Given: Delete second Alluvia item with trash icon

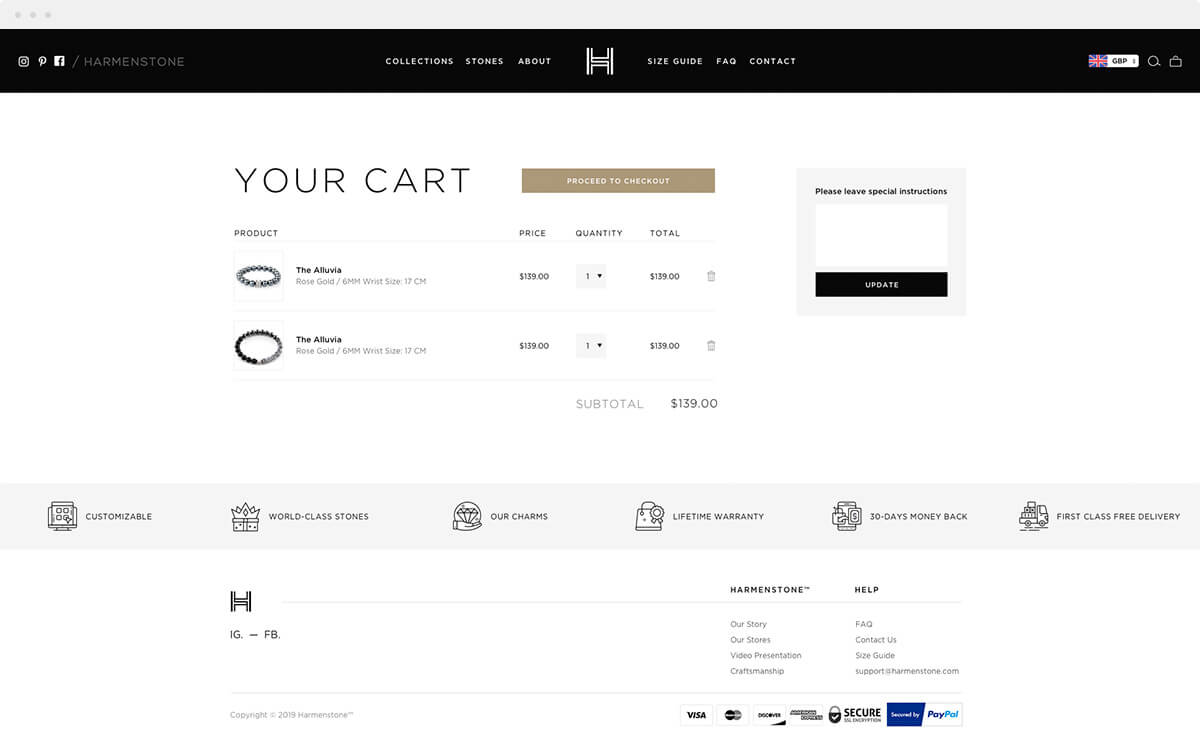Looking at the screenshot, I should [x=711, y=346].
